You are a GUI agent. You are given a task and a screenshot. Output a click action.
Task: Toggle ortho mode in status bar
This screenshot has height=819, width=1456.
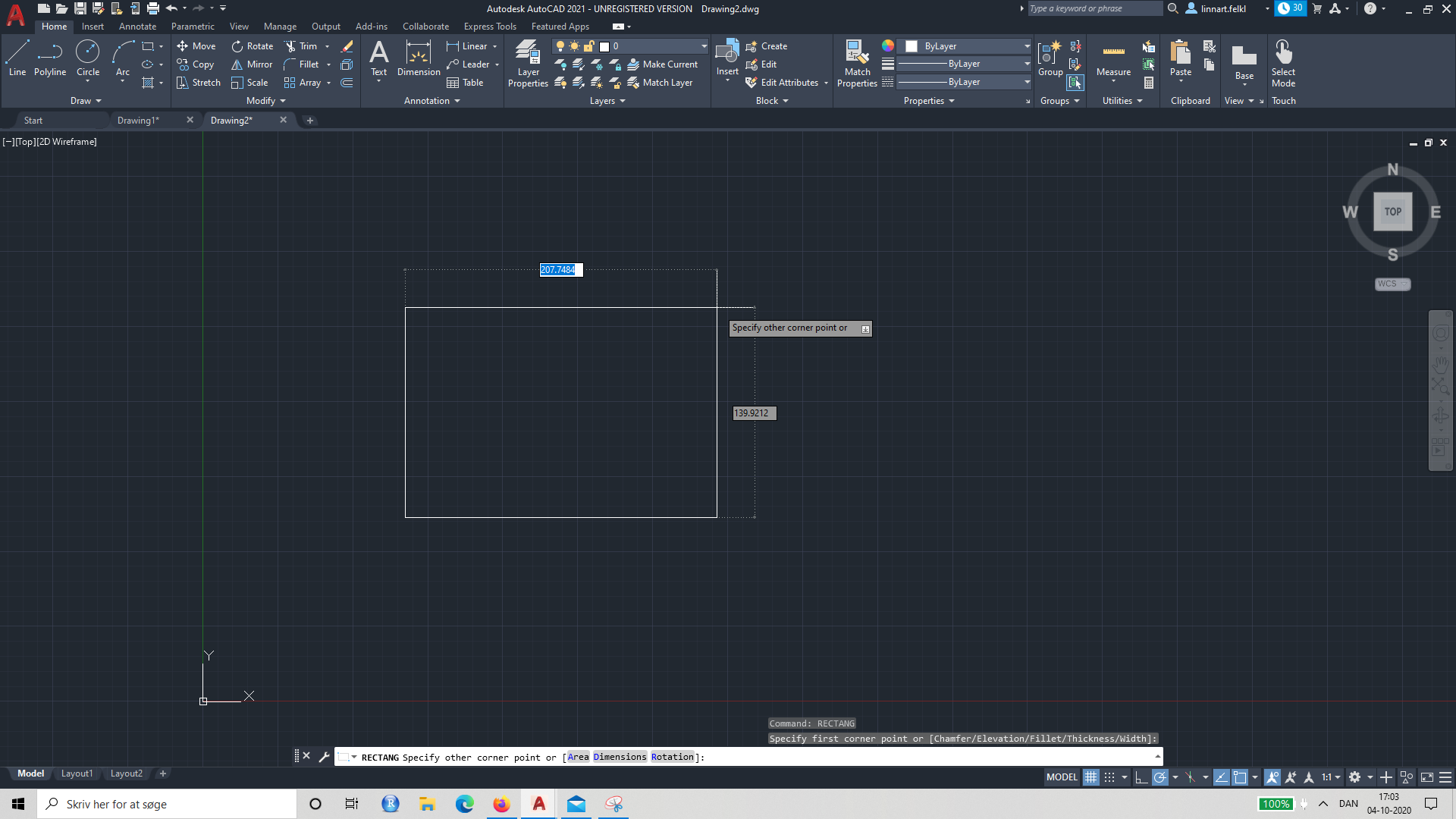pos(1141,777)
